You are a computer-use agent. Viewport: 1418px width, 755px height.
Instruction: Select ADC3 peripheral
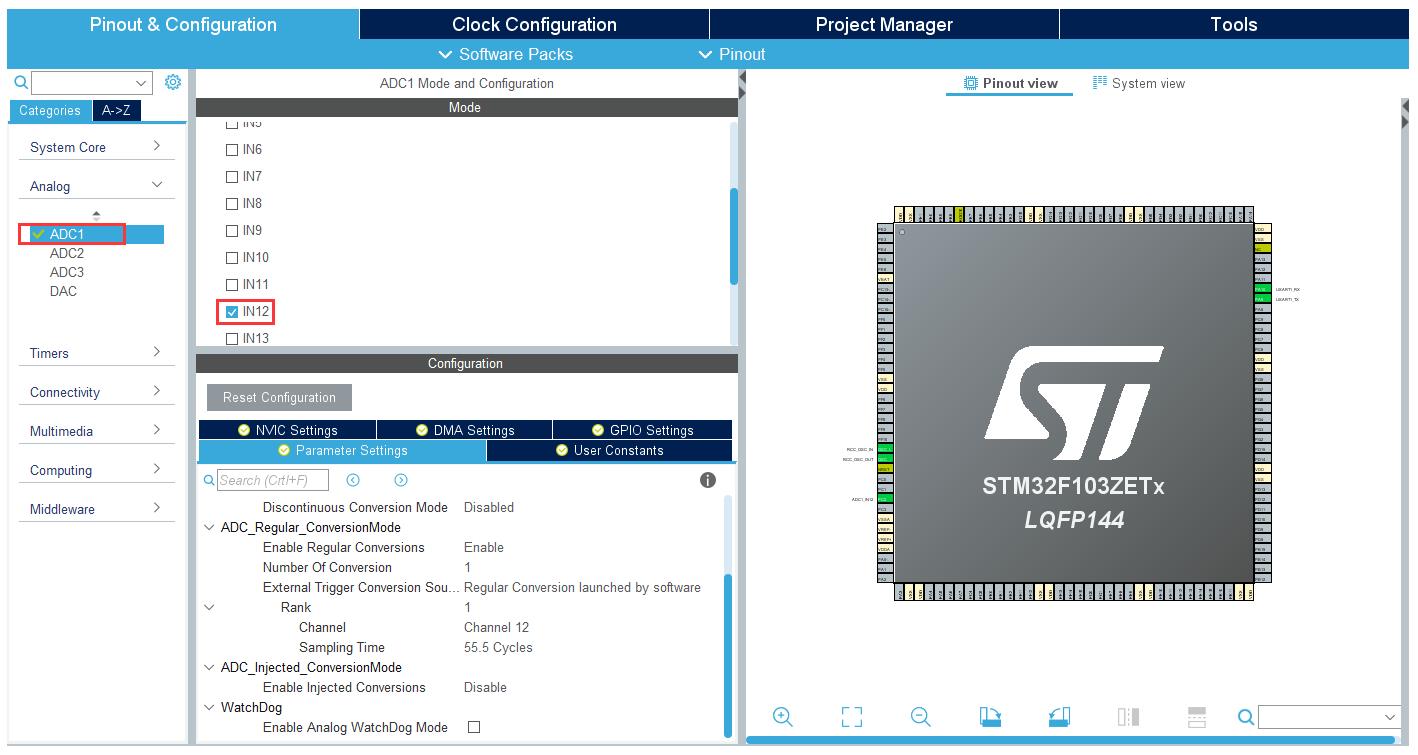tap(67, 272)
